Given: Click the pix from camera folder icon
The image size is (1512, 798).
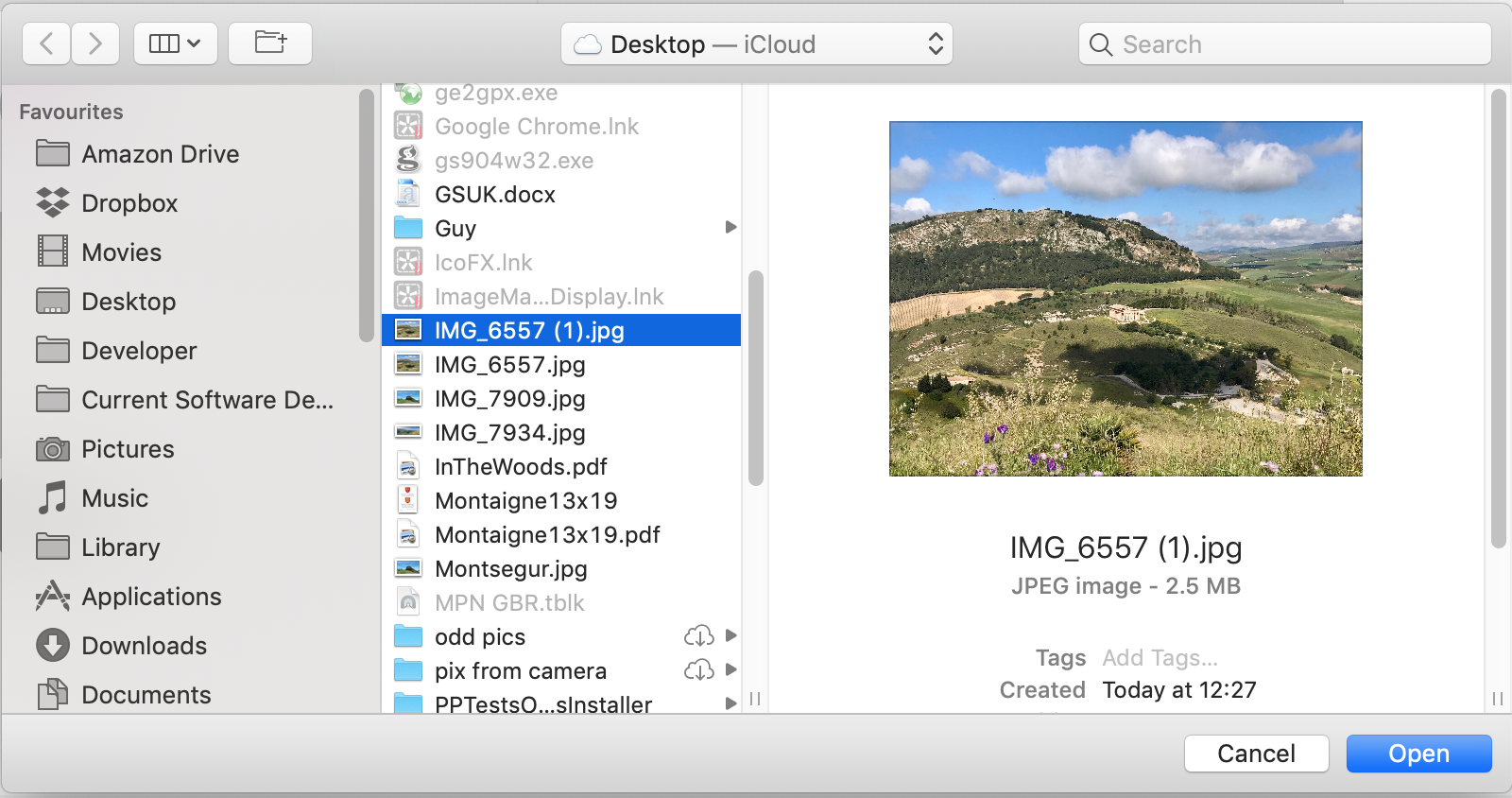Looking at the screenshot, I should click(408, 670).
